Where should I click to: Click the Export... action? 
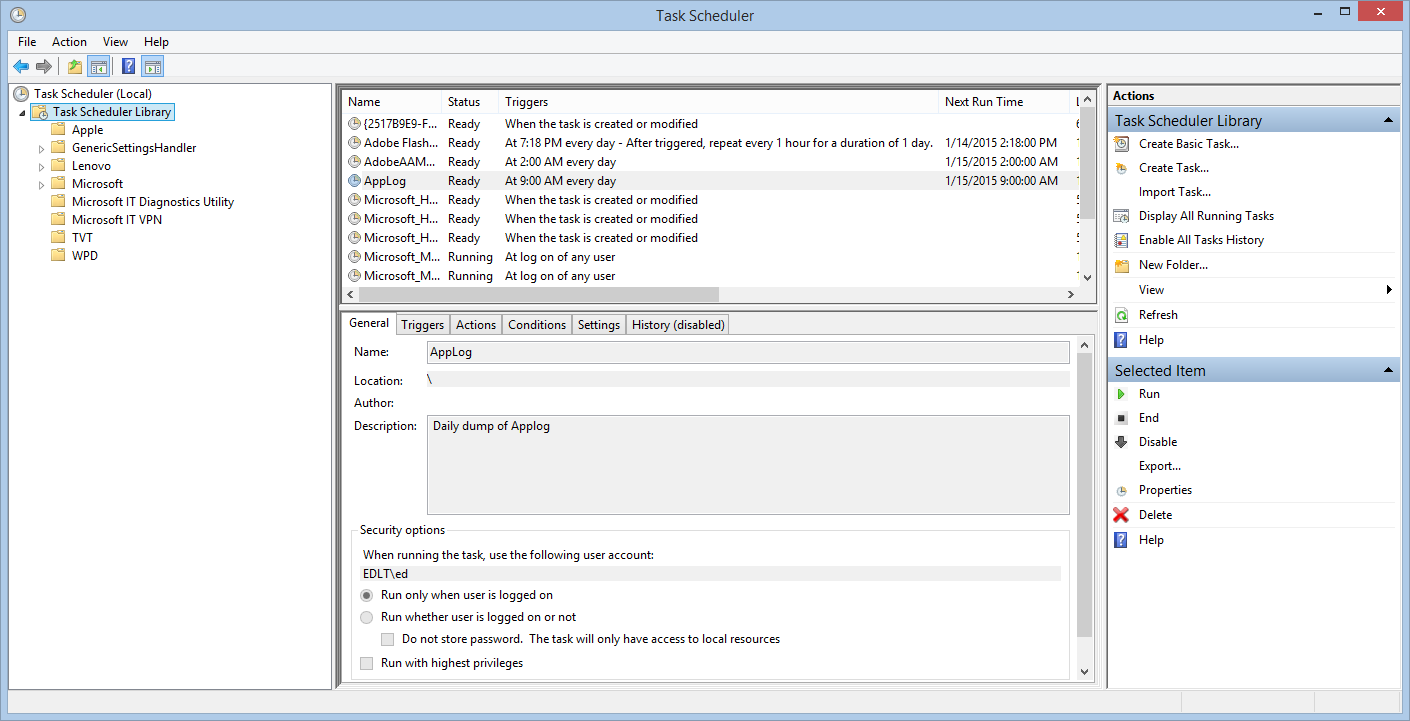(1160, 466)
